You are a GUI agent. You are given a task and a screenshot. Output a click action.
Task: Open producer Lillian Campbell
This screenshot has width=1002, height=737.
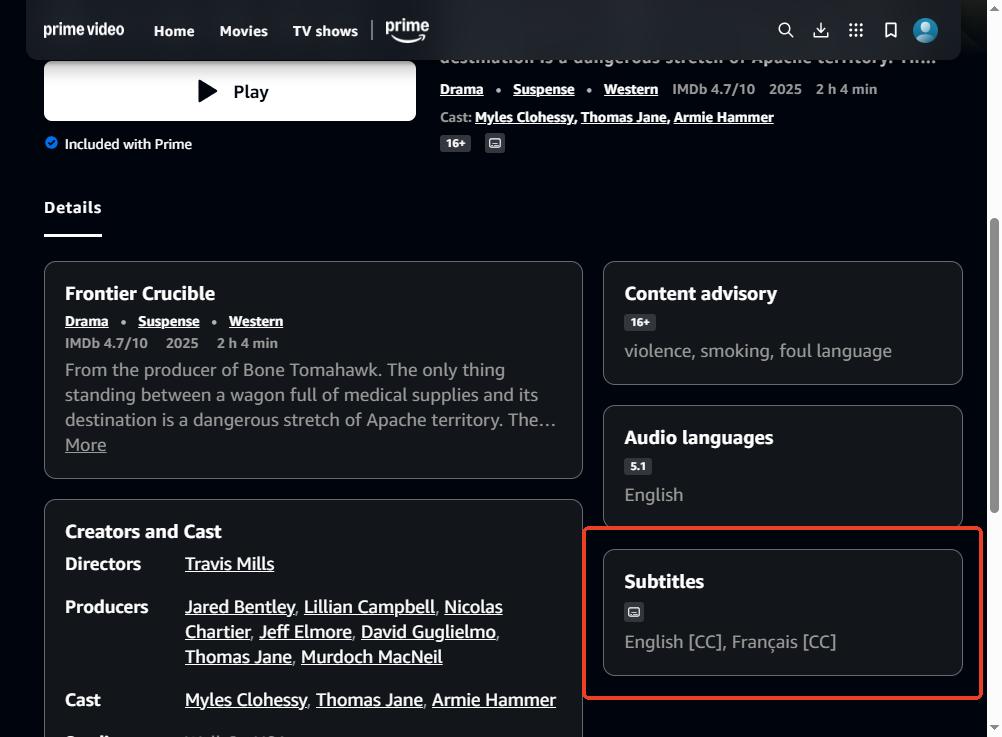[369, 607]
